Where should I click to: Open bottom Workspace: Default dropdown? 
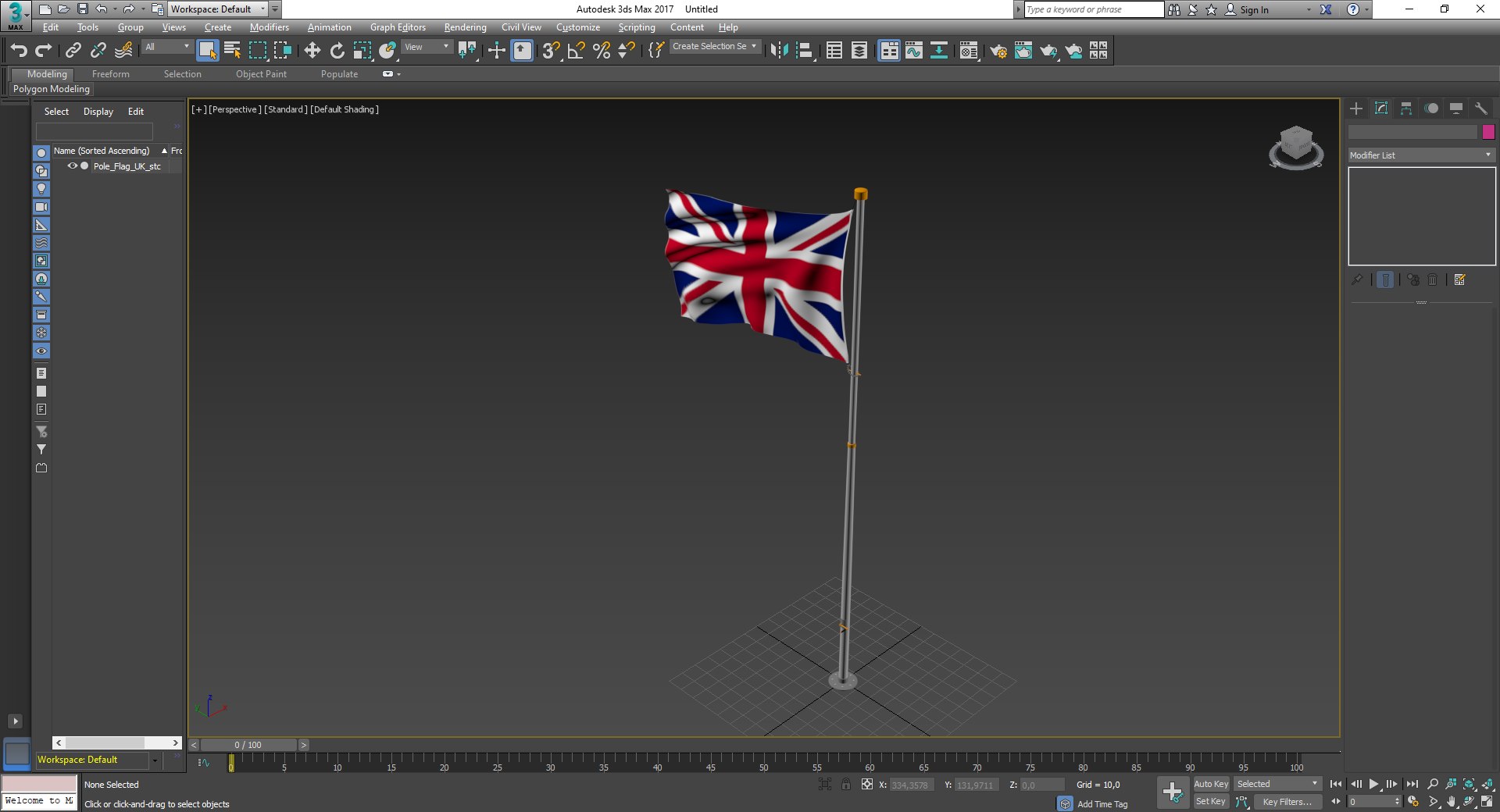click(98, 760)
